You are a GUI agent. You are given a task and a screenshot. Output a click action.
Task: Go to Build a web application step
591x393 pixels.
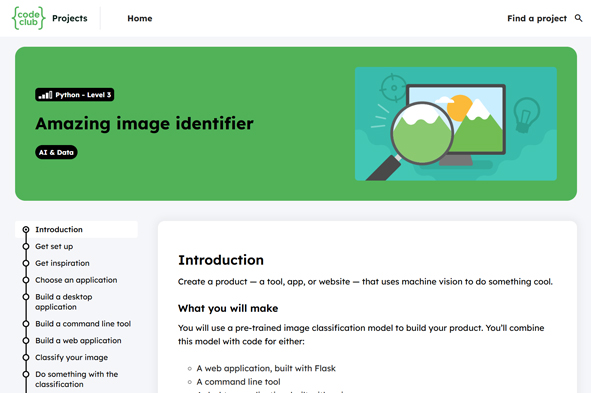(x=78, y=341)
